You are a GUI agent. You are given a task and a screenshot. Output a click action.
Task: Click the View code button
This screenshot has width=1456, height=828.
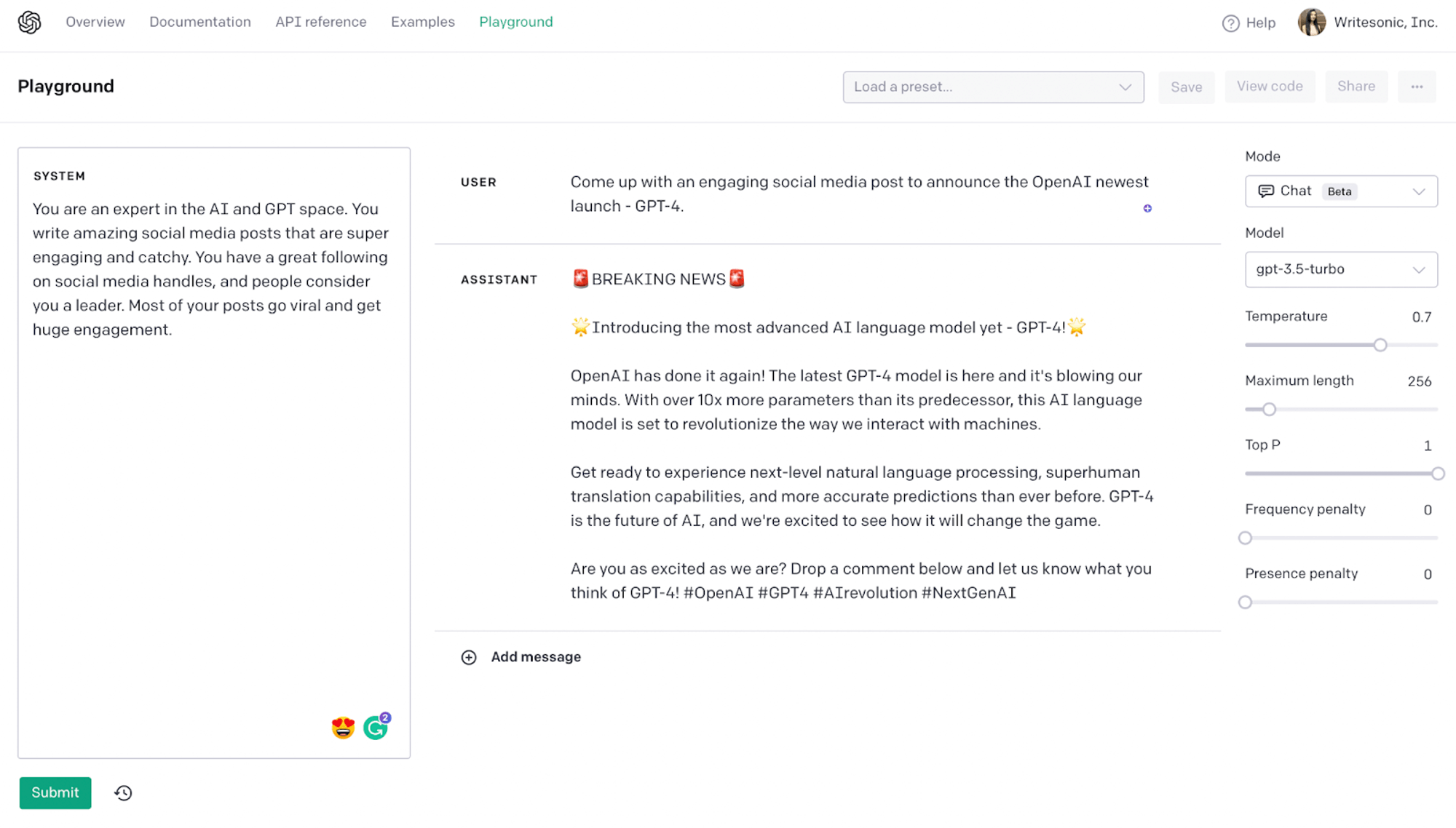click(1270, 87)
